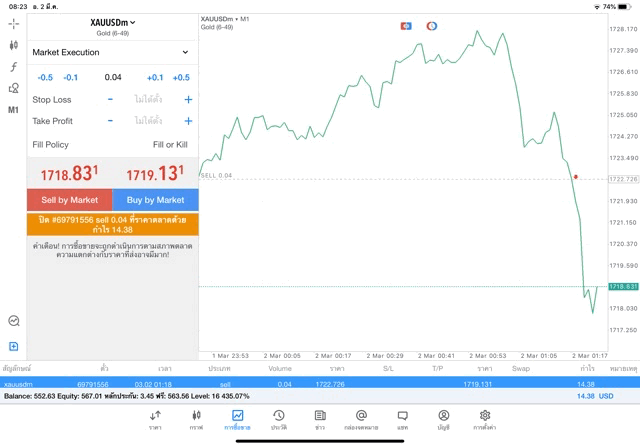
Task: Increase the Stop Loss value
Action: [x=188, y=99]
